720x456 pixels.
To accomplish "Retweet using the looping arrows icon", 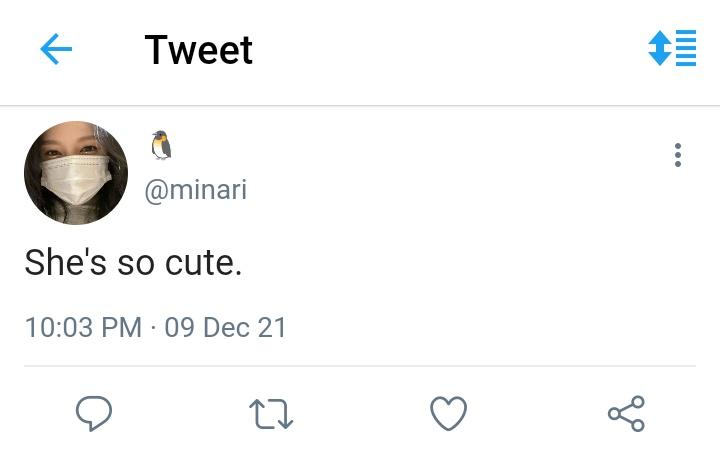I will pyautogui.click(x=271, y=414).
